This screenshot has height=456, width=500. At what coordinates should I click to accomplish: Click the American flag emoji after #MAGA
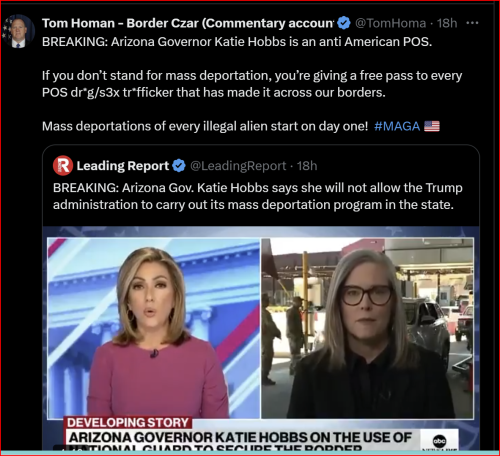tap(432, 126)
